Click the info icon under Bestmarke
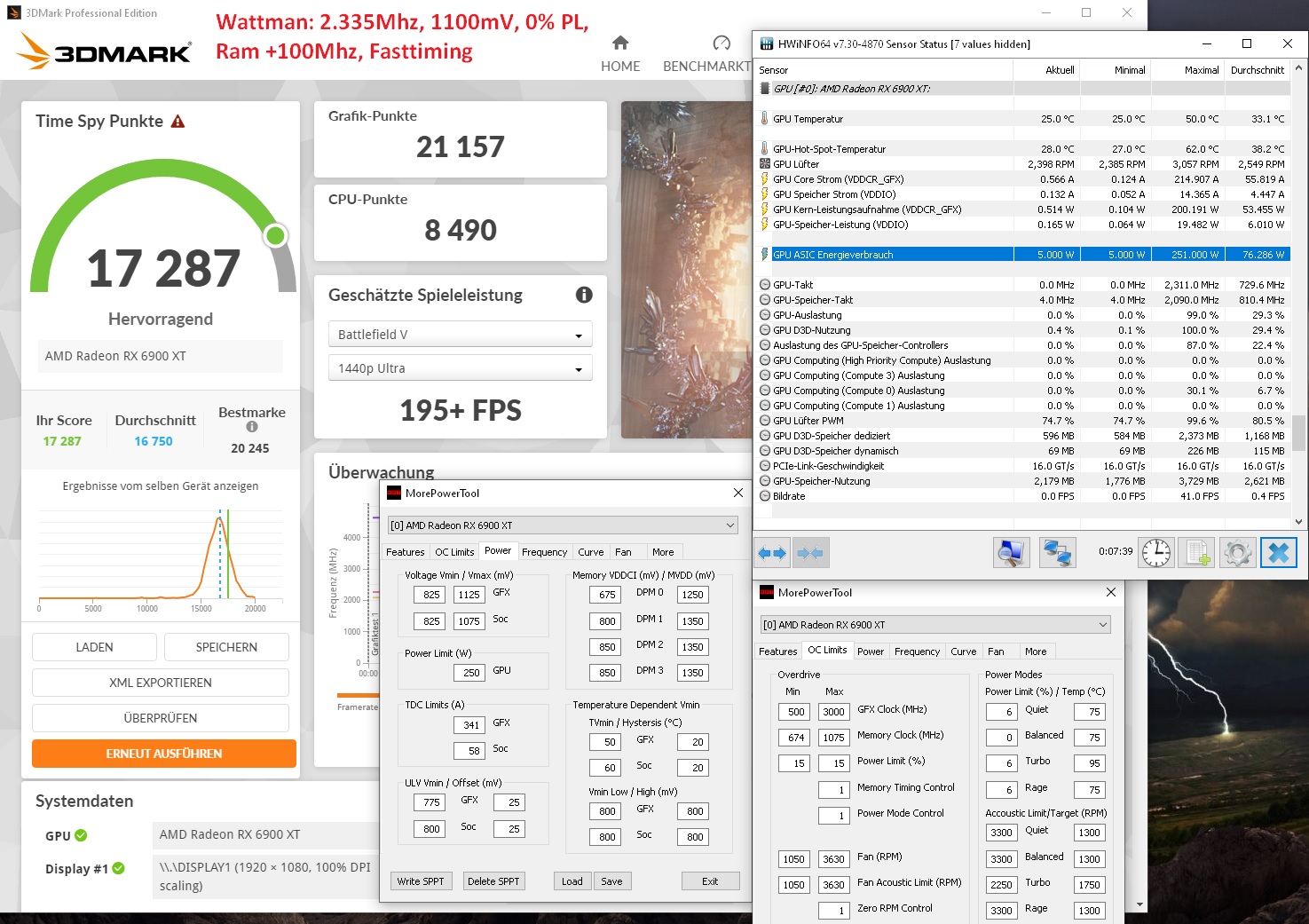 pos(252,427)
